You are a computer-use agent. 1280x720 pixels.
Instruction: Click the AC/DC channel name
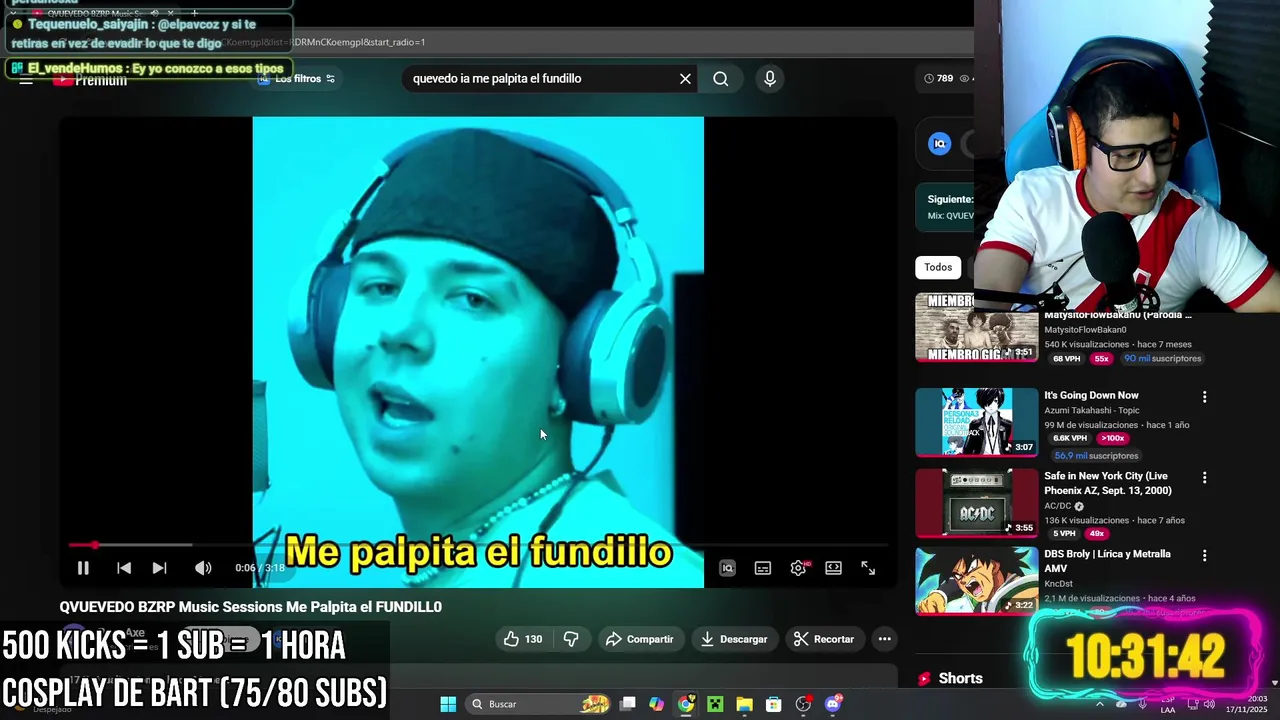click(x=1057, y=506)
